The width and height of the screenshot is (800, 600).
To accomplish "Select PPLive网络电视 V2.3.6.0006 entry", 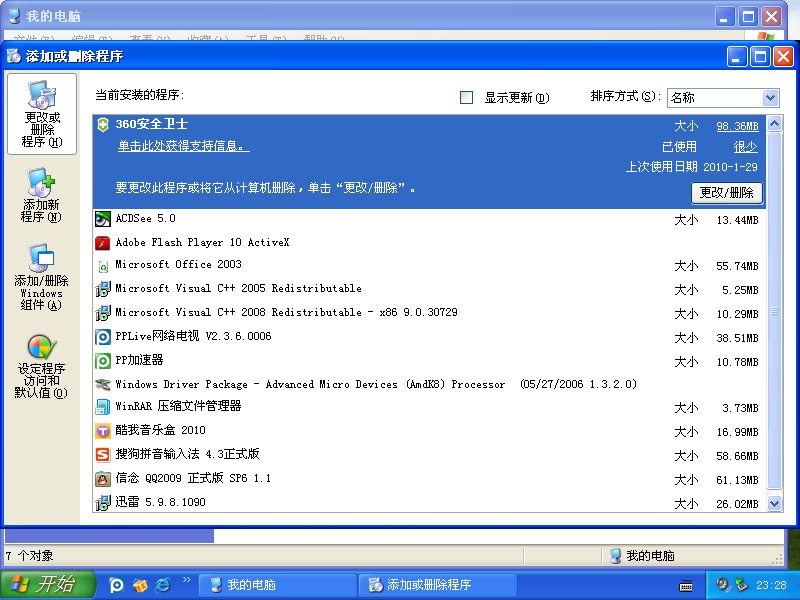I will [x=429, y=337].
